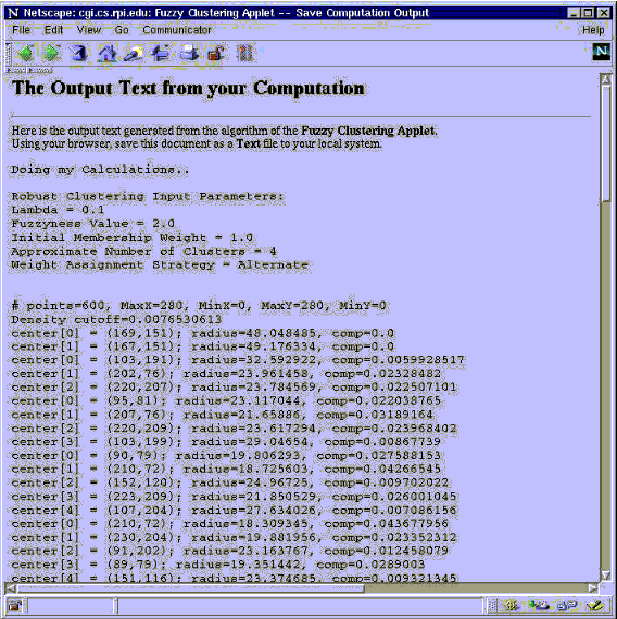Open Discussions from the component bar
The image size is (617, 619).
567,605
